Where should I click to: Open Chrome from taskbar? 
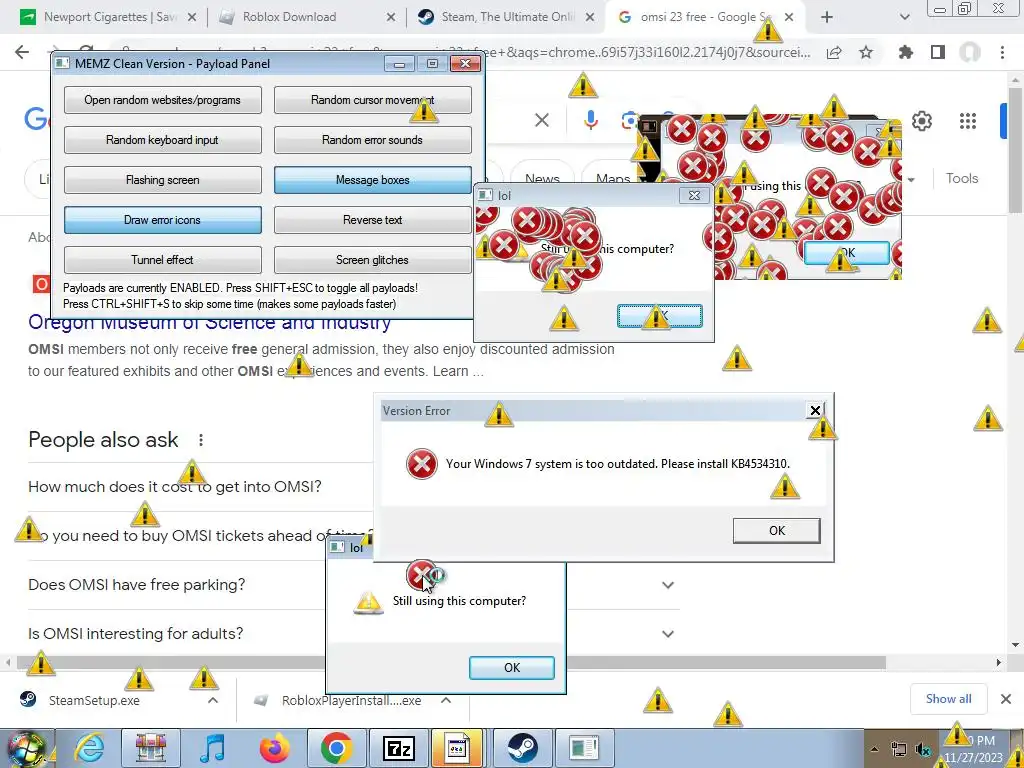click(336, 748)
